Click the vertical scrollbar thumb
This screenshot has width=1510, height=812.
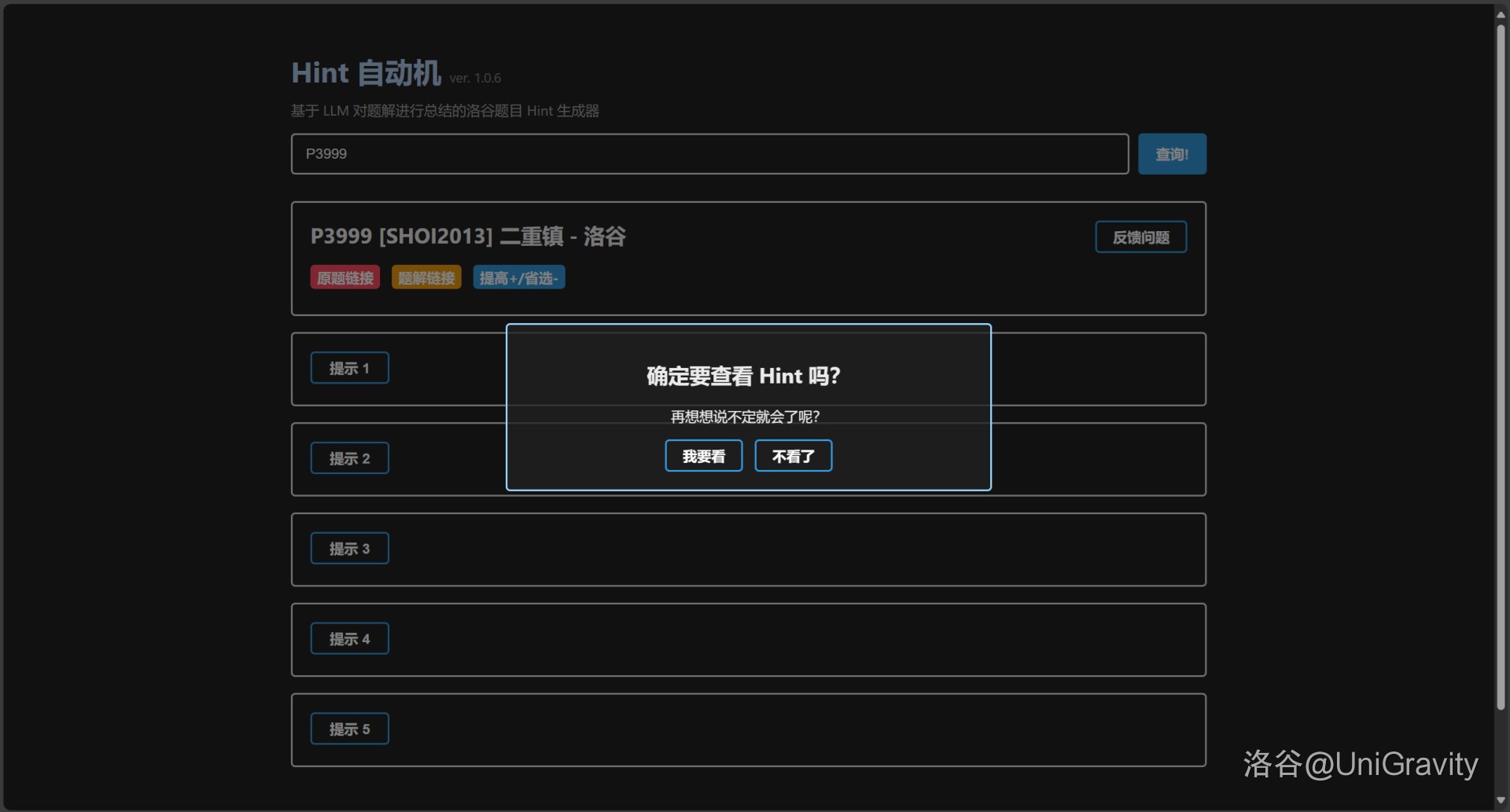(1501, 362)
